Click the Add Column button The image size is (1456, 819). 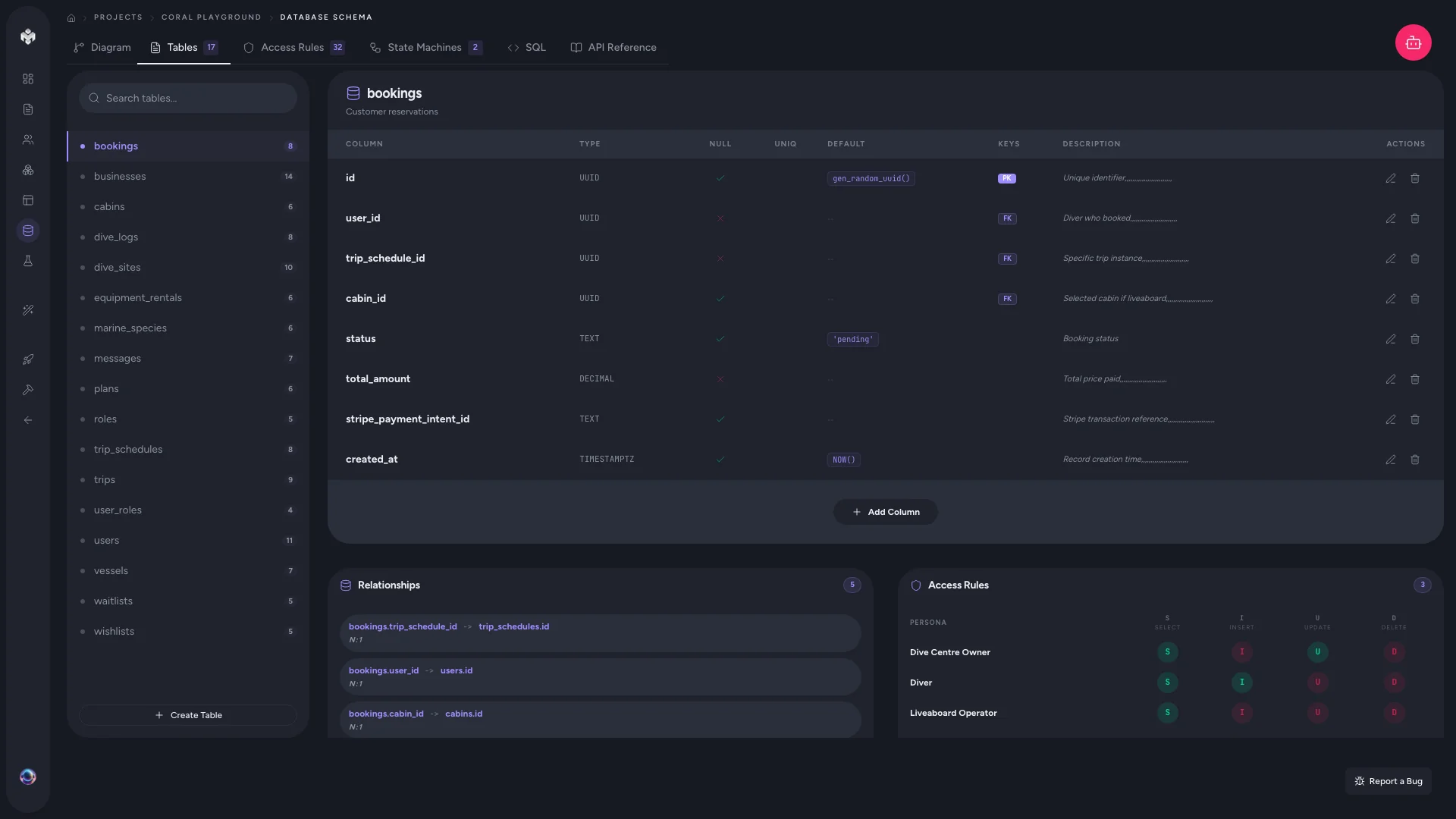(x=885, y=512)
